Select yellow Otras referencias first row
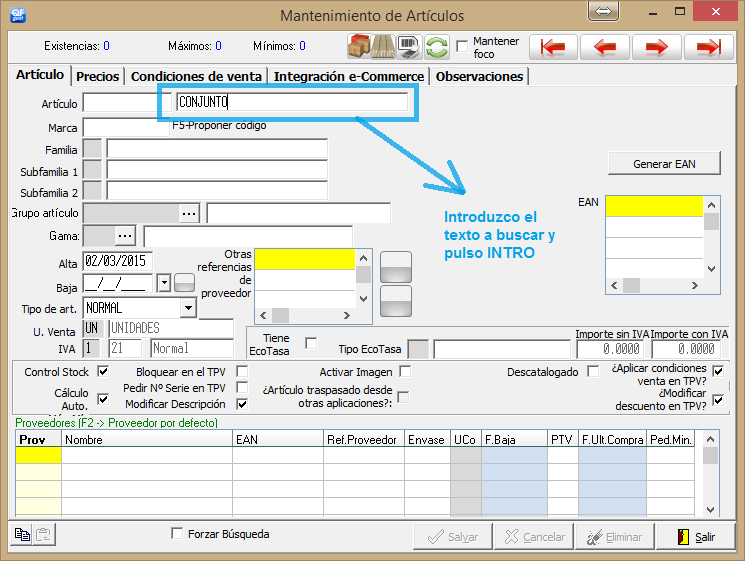Viewport: 745px width, 561px height. click(305, 259)
